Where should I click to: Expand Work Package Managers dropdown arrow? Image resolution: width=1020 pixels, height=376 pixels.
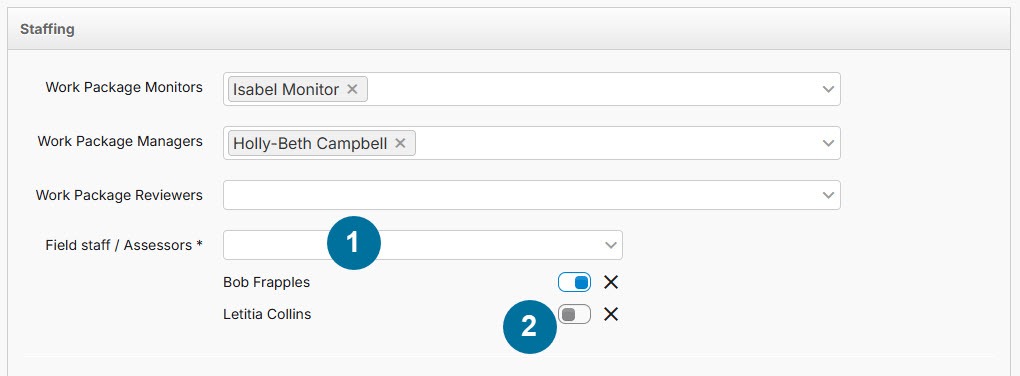pos(827,143)
